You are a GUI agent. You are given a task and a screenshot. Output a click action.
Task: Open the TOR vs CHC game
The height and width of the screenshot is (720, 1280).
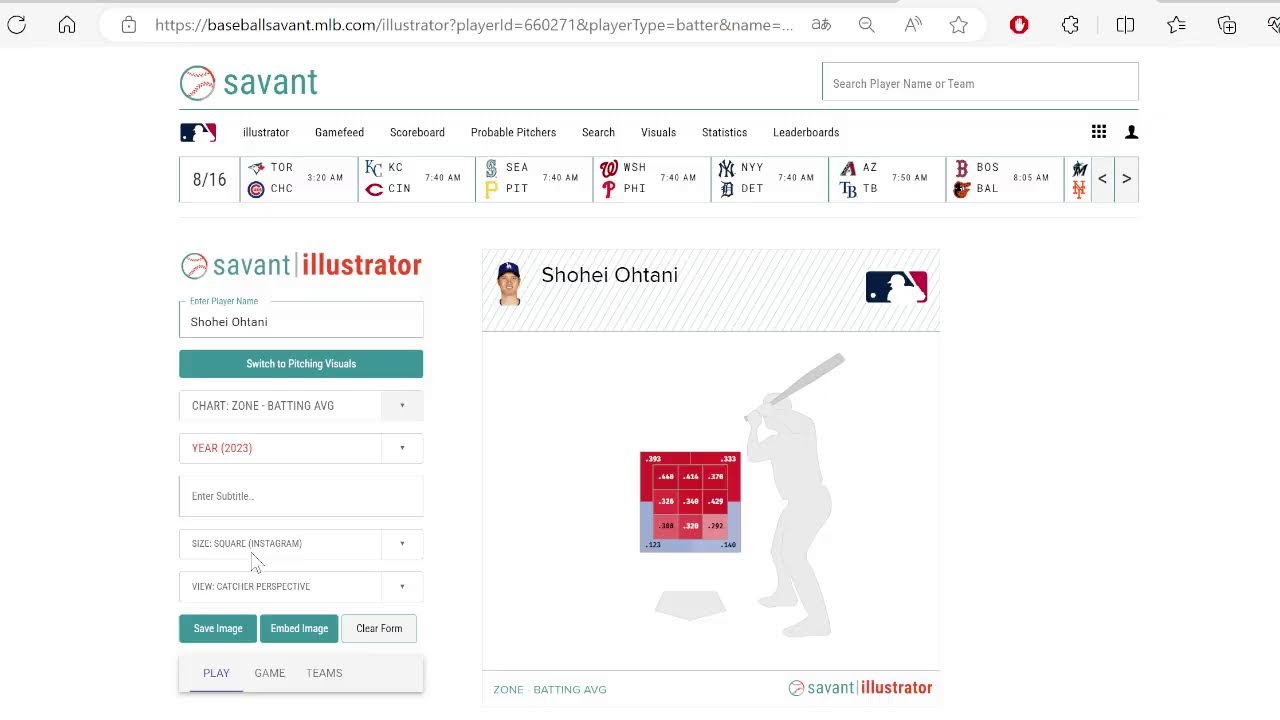[299, 179]
